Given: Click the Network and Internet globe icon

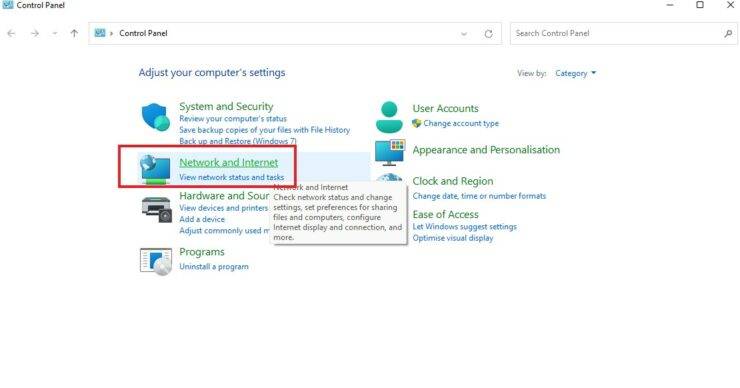Looking at the screenshot, I should (155, 169).
